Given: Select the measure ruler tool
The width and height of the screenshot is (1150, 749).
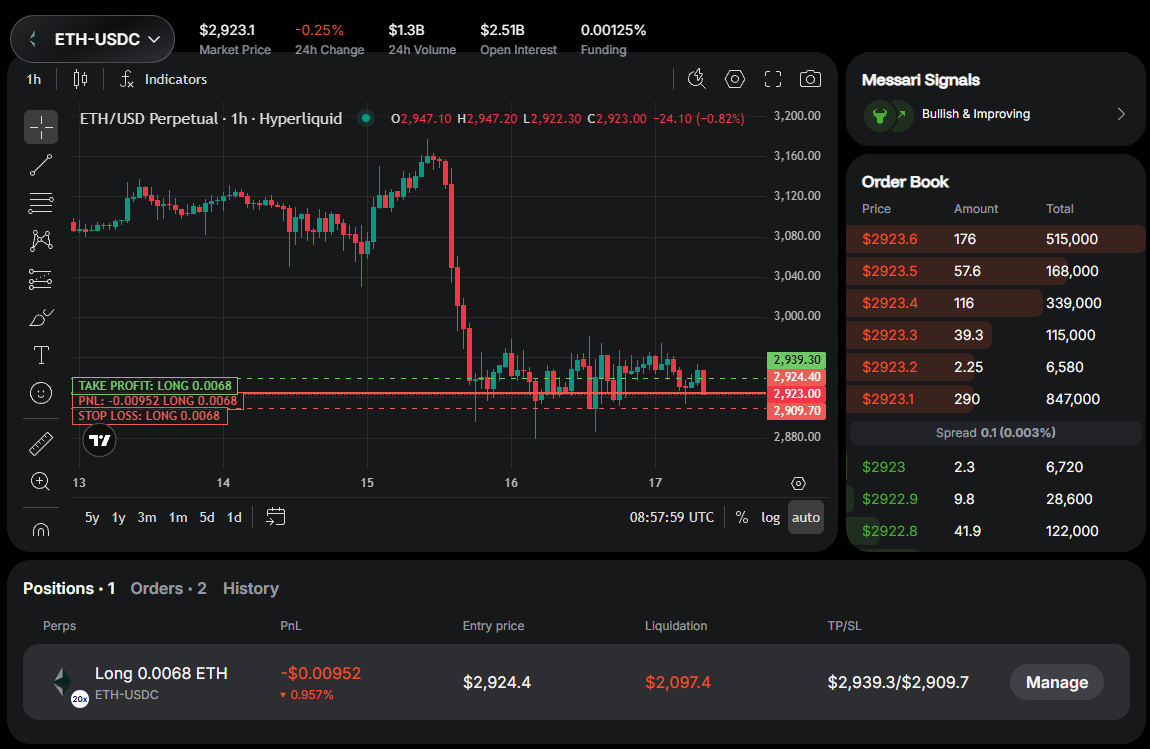Looking at the screenshot, I should pos(41,443).
